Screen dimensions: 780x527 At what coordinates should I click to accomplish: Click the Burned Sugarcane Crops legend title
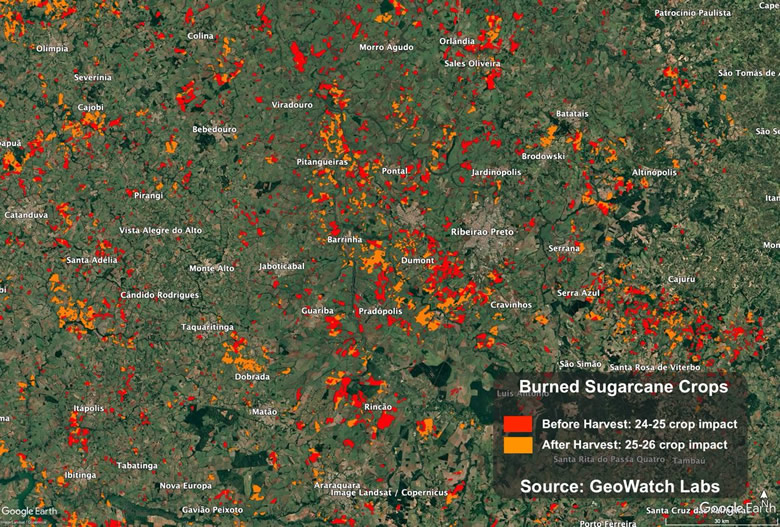pyautogui.click(x=622, y=387)
